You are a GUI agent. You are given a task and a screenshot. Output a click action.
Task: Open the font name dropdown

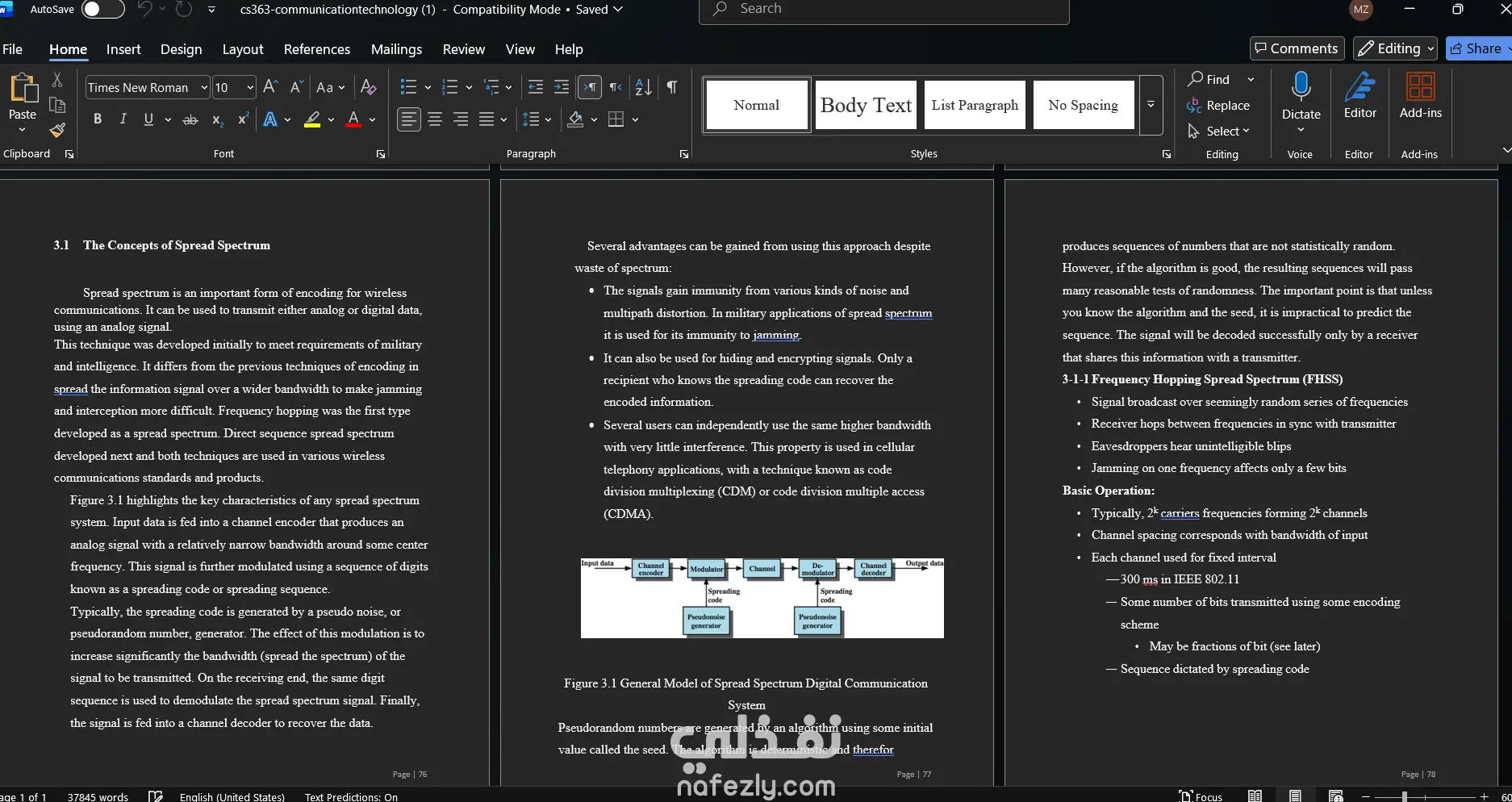(x=203, y=87)
